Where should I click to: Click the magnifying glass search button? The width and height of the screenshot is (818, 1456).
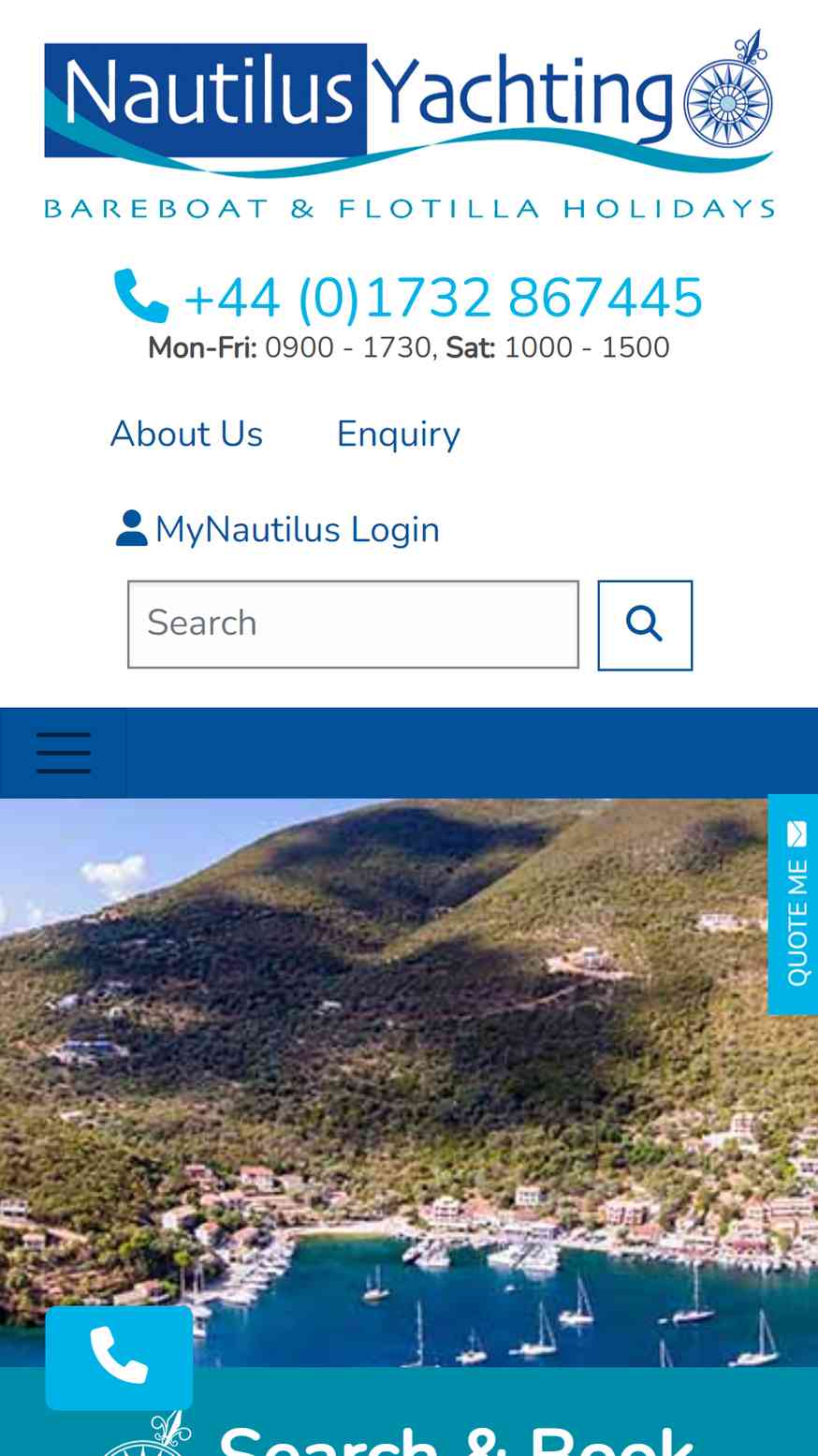645,625
